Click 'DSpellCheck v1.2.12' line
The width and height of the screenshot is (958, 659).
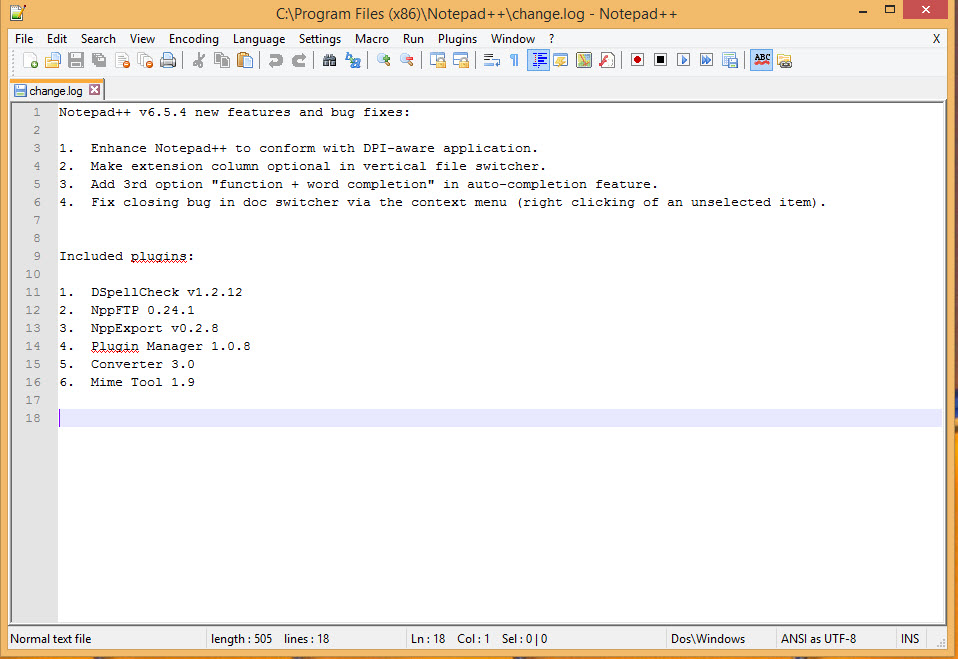coord(166,292)
